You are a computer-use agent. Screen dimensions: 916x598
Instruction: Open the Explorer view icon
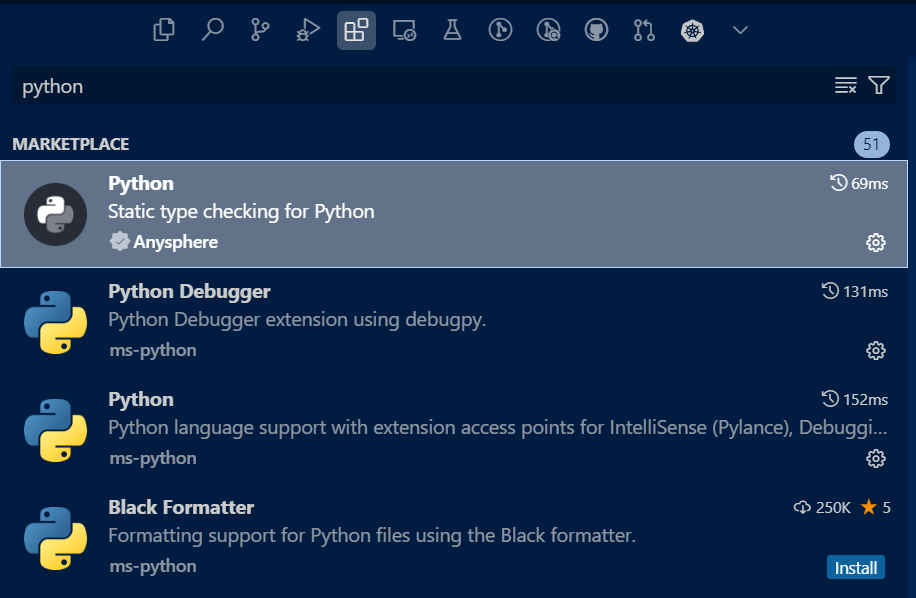[164, 30]
